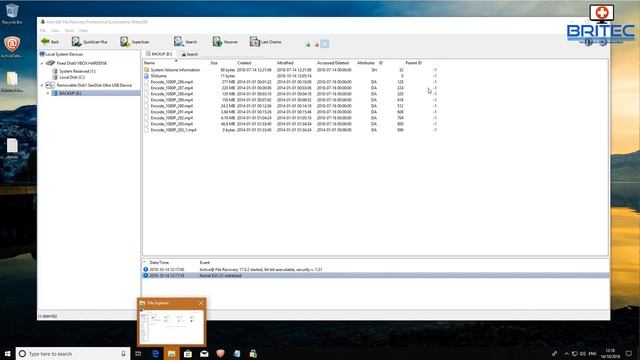The width and height of the screenshot is (640, 360).
Task: Open the File menu
Action: point(43,31)
